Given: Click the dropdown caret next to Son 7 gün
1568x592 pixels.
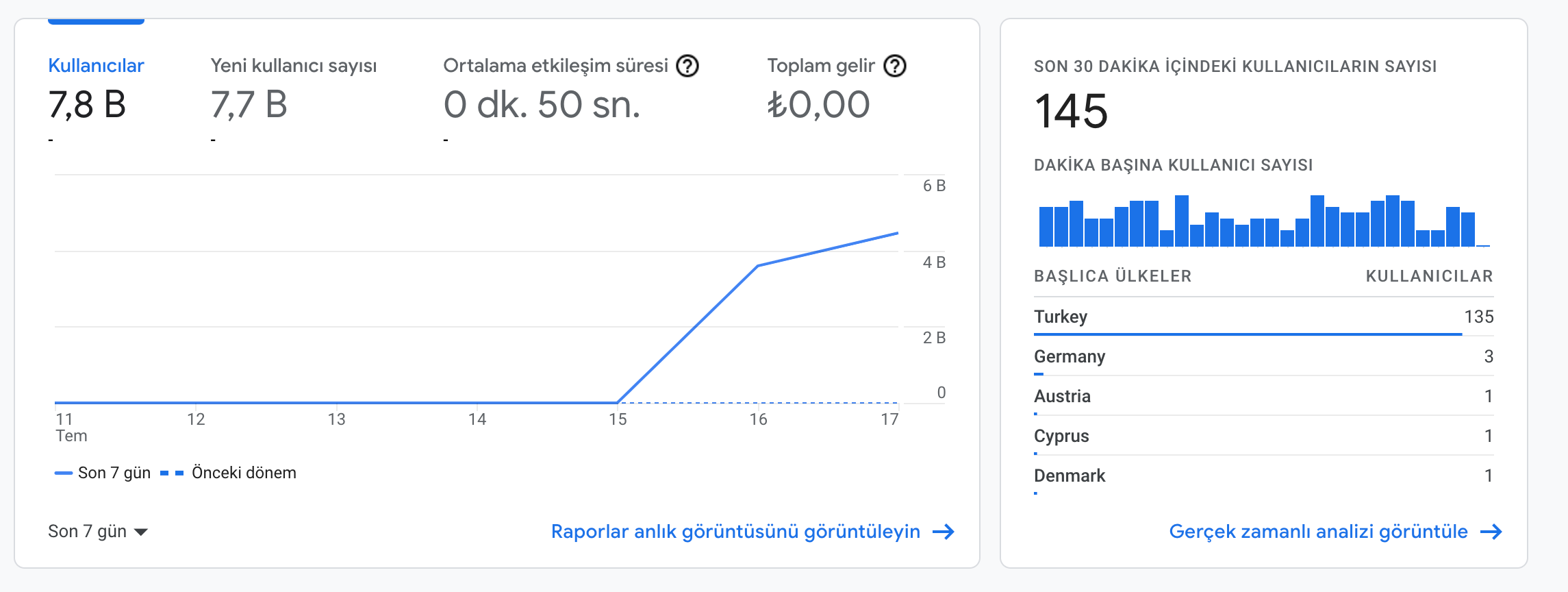Looking at the screenshot, I should 141,532.
